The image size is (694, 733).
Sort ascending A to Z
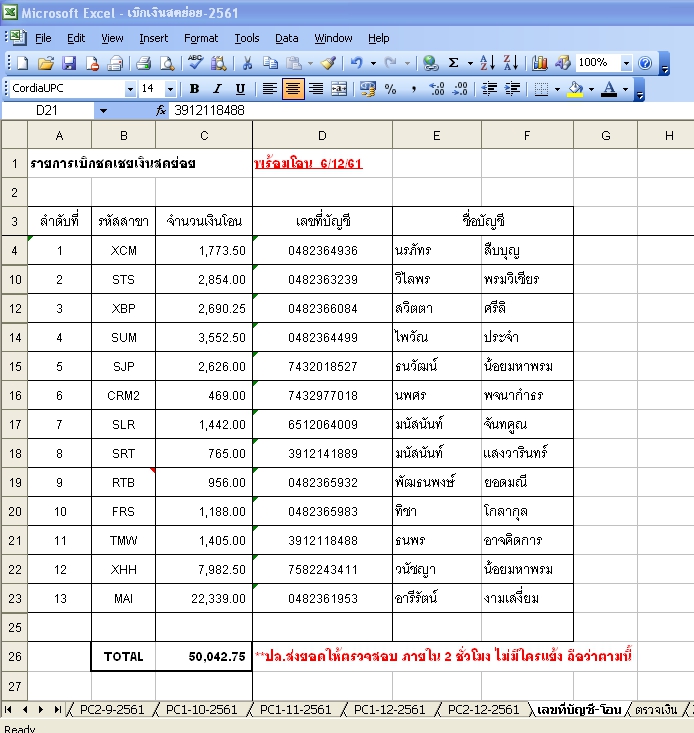click(x=487, y=63)
